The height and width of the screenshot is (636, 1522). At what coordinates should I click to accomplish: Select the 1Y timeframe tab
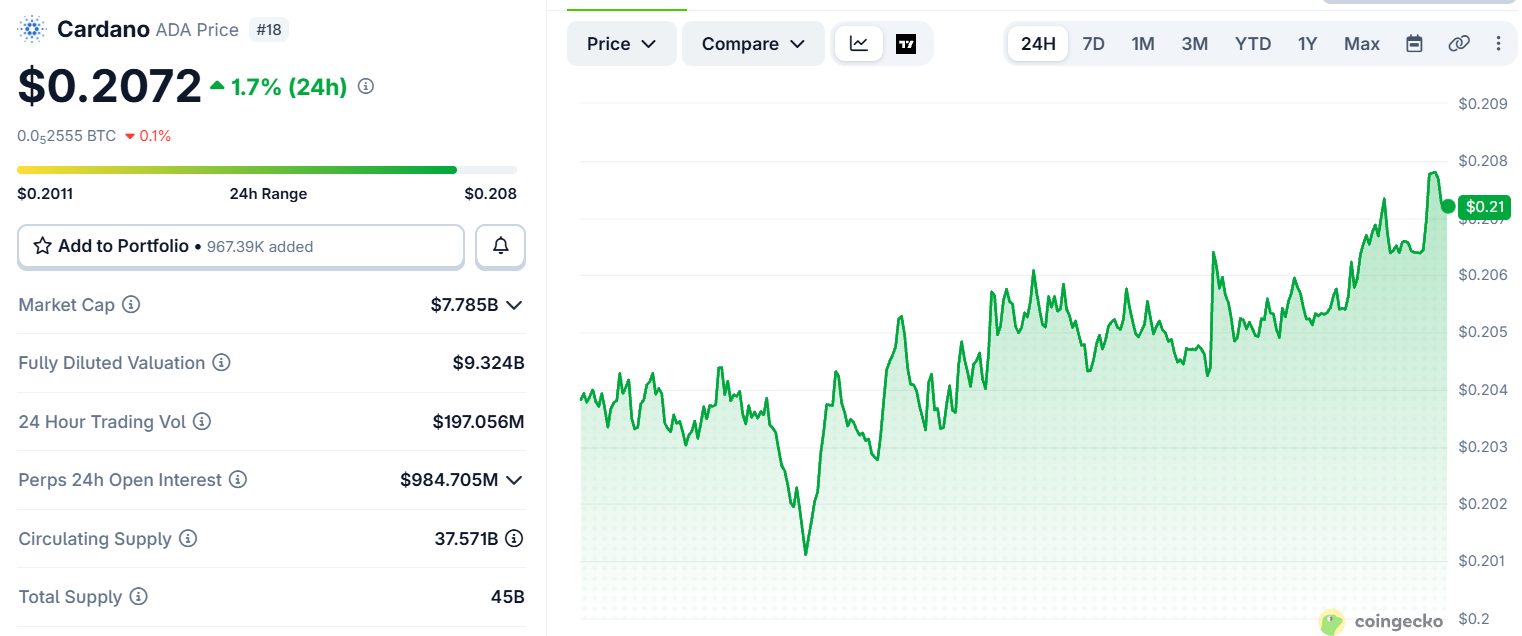click(x=1308, y=44)
